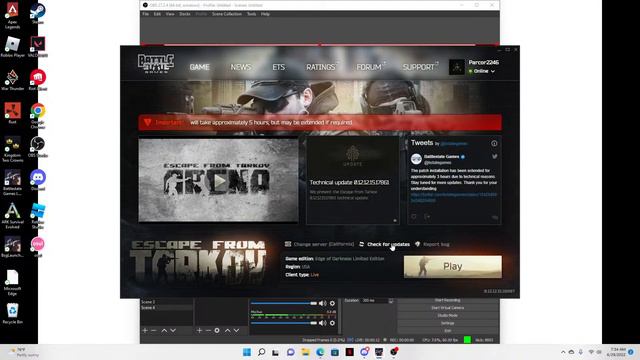640x360 pixels.
Task: Click the Play button in the launcher
Action: pos(453,267)
